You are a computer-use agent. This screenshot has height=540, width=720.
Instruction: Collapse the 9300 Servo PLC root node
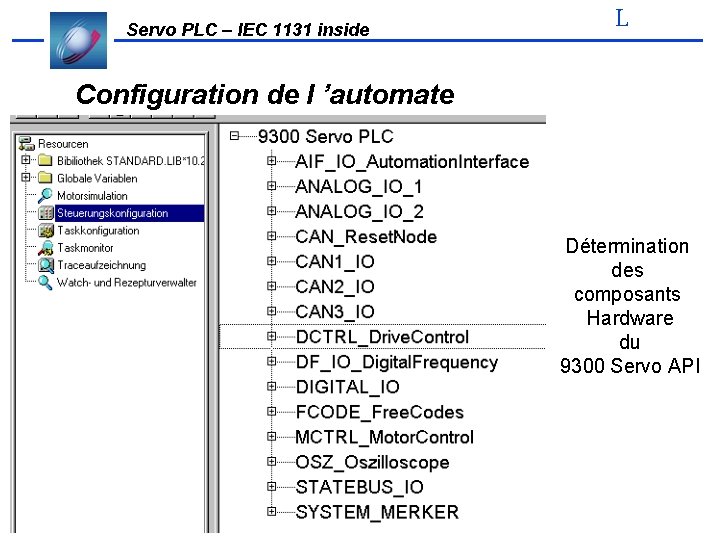tap(235, 136)
